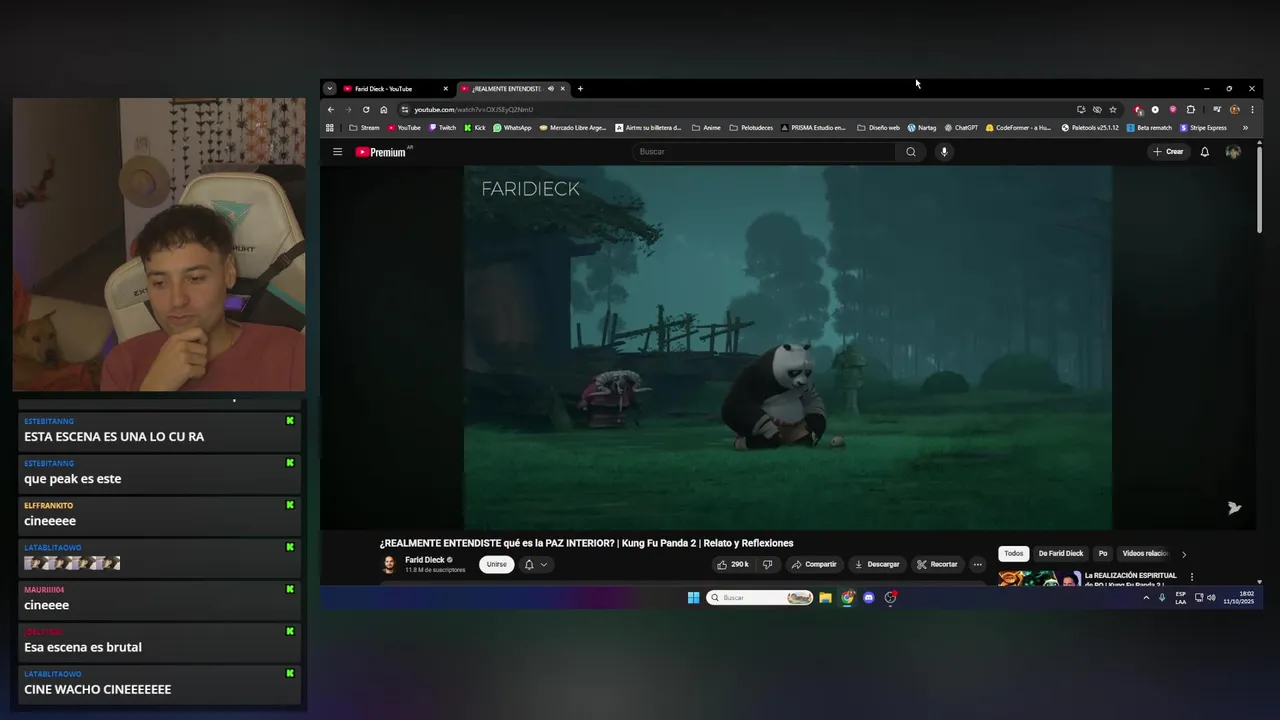Open Discord from the taskbar
This screenshot has height=720, width=1280.
pyautogui.click(x=868, y=598)
